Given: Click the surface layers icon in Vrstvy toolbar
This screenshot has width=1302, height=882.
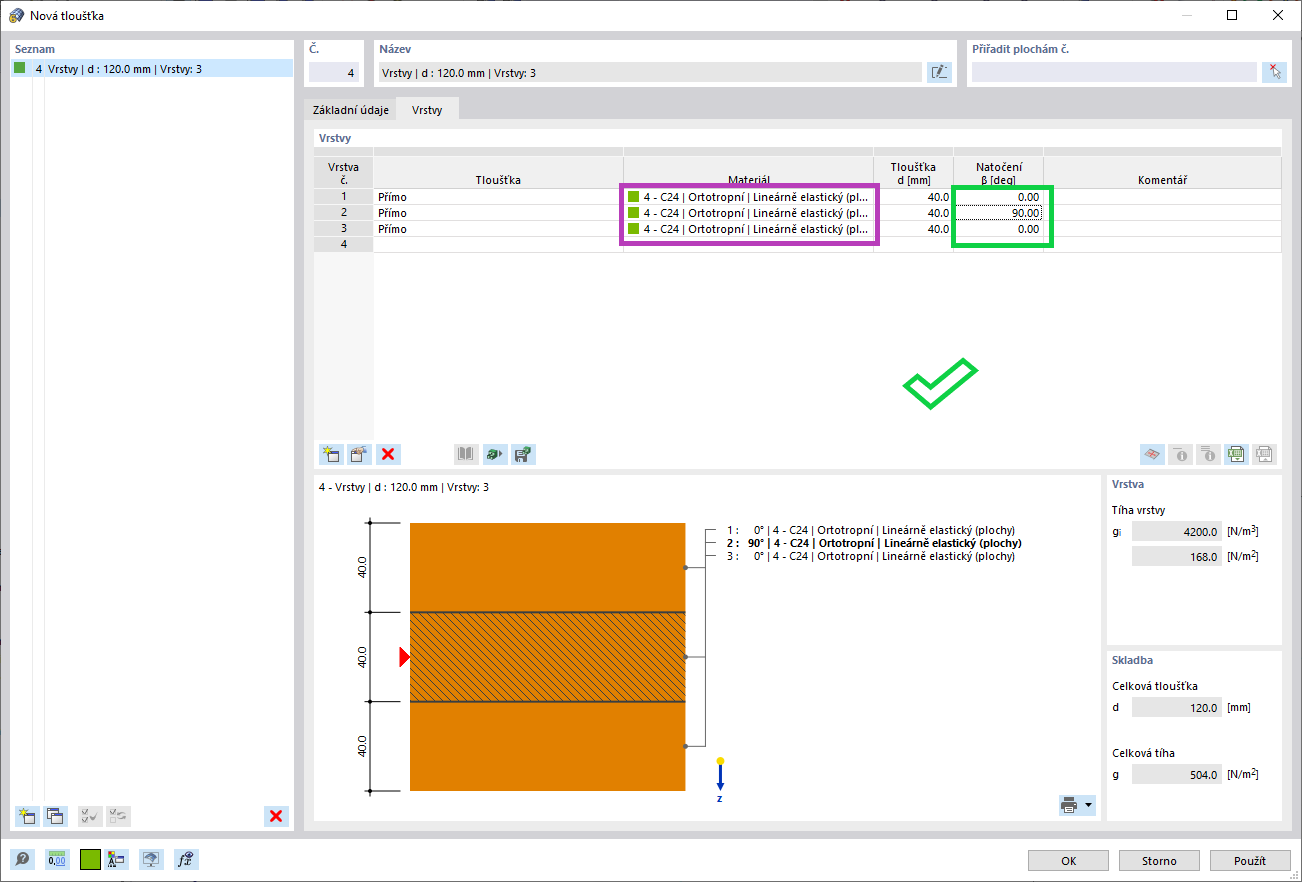Looking at the screenshot, I should coord(1153,454).
